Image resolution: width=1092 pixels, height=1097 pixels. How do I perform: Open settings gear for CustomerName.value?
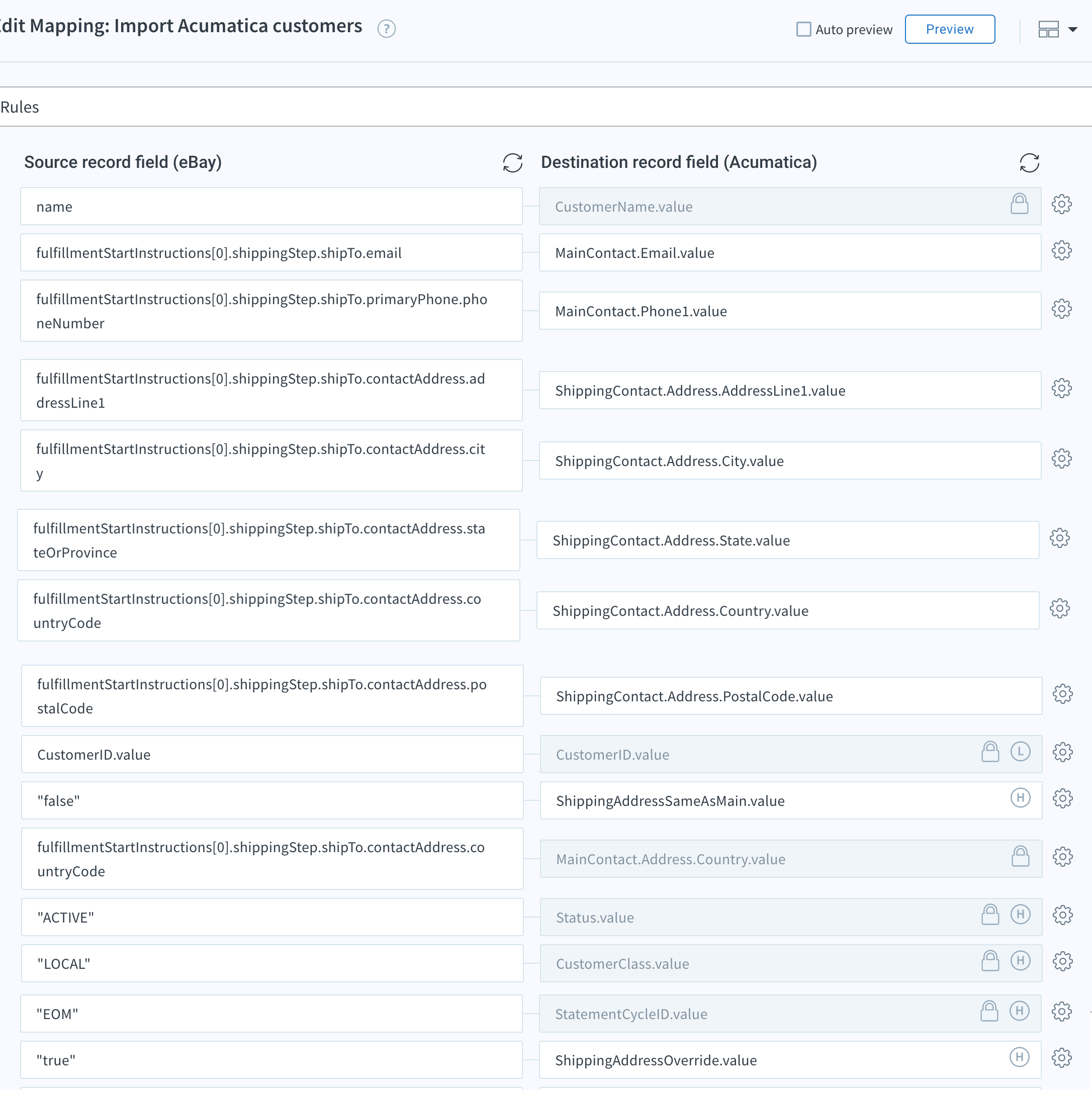1061,205
